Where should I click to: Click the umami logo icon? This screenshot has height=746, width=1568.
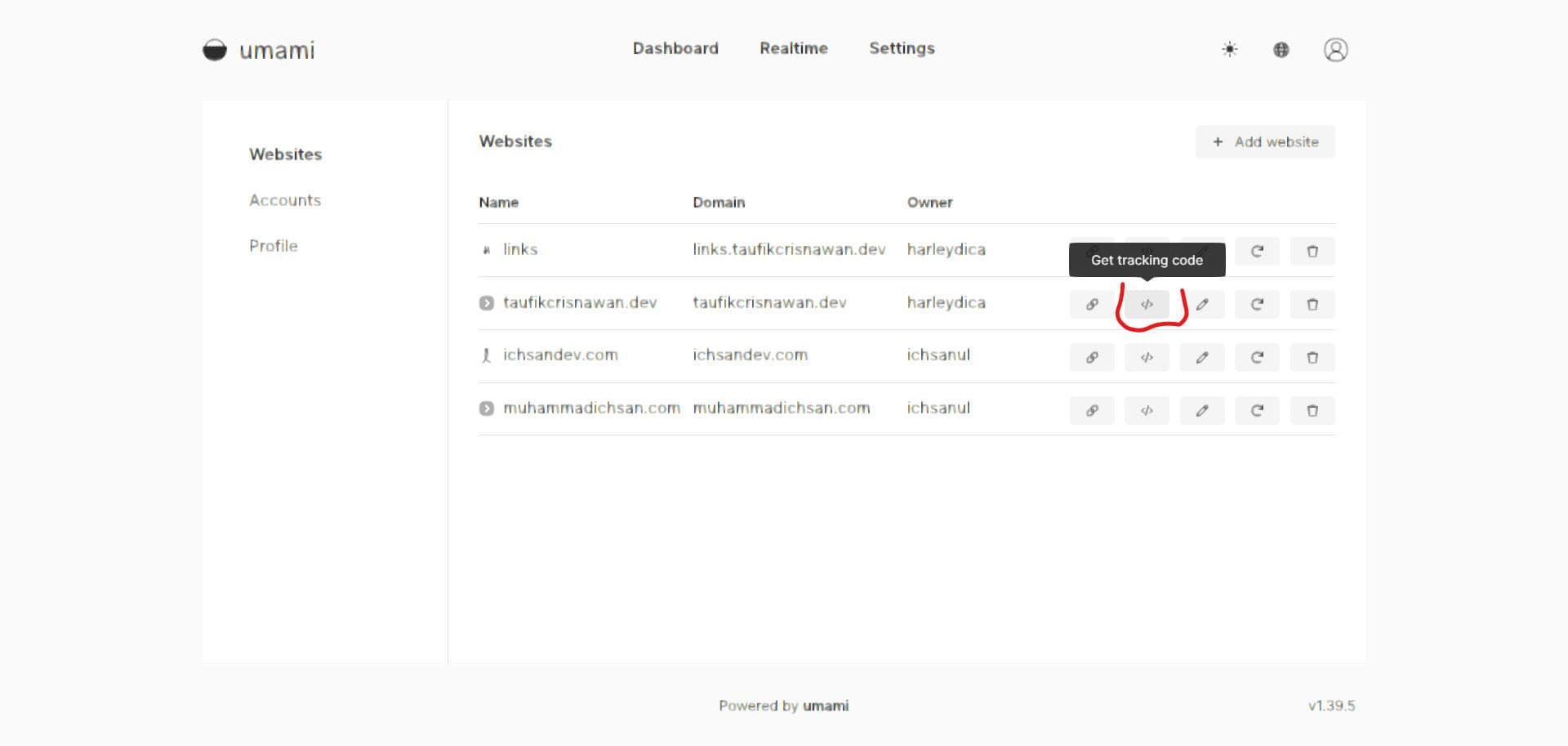click(x=215, y=49)
